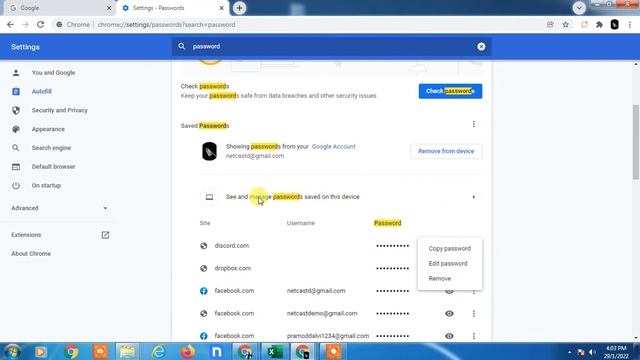Go back using the browser back arrow
The image size is (640, 360).
tap(10, 24)
